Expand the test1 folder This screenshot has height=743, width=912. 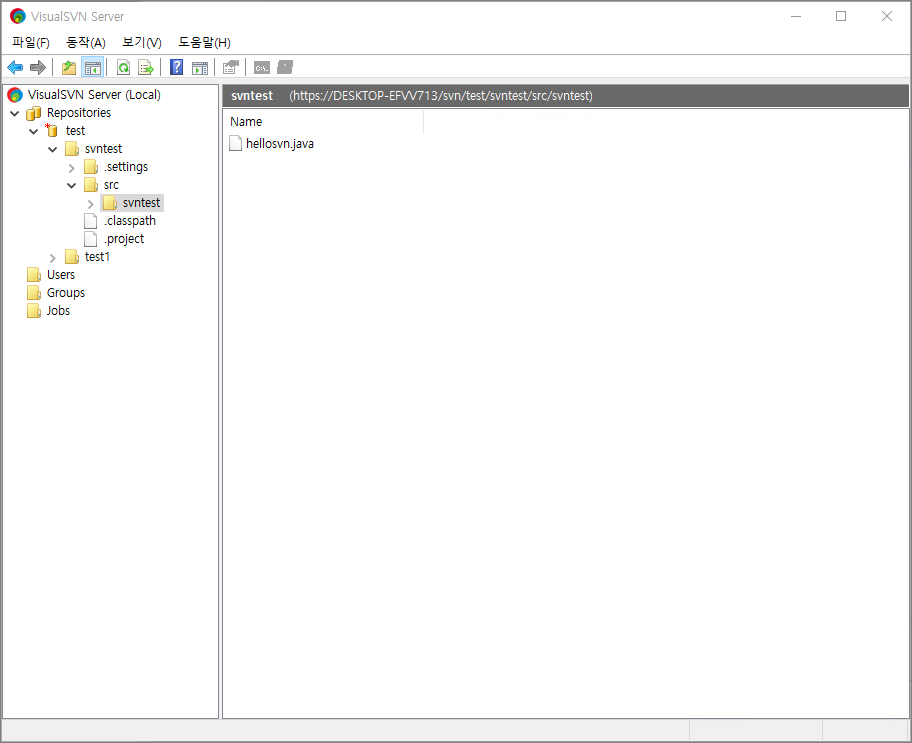point(52,257)
